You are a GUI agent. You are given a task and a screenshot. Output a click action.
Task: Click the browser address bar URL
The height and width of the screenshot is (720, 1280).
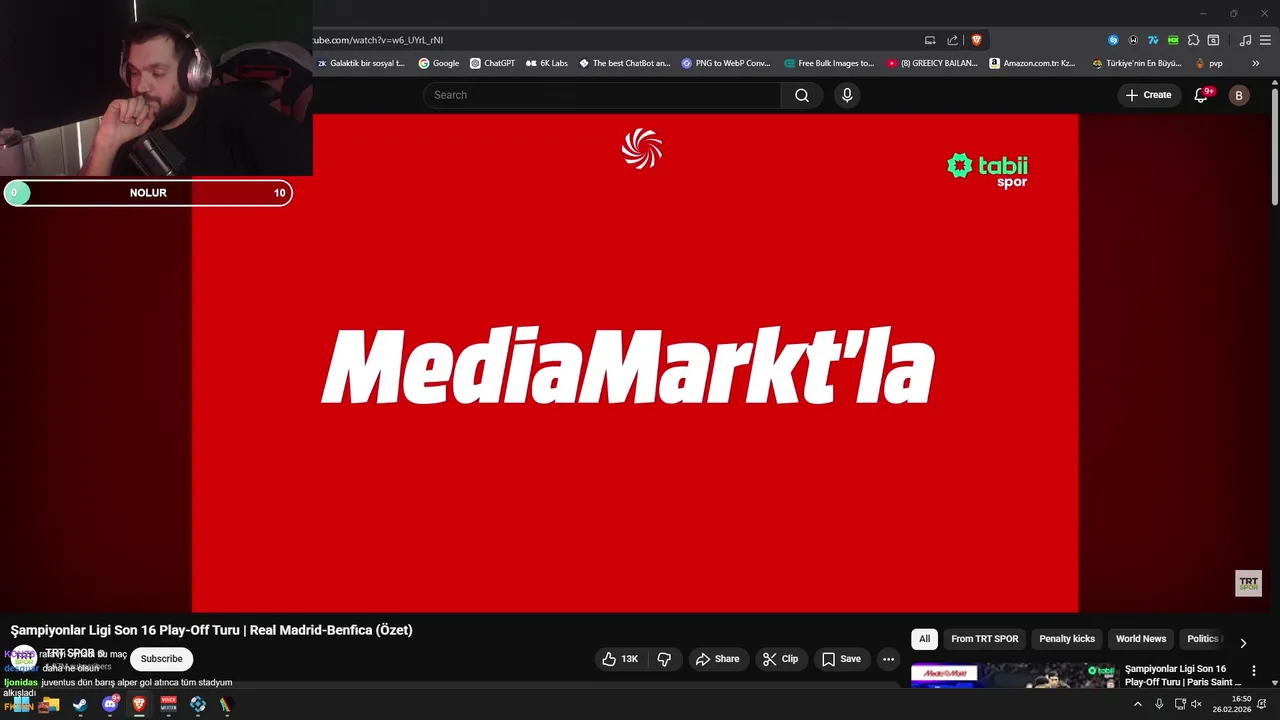378,40
